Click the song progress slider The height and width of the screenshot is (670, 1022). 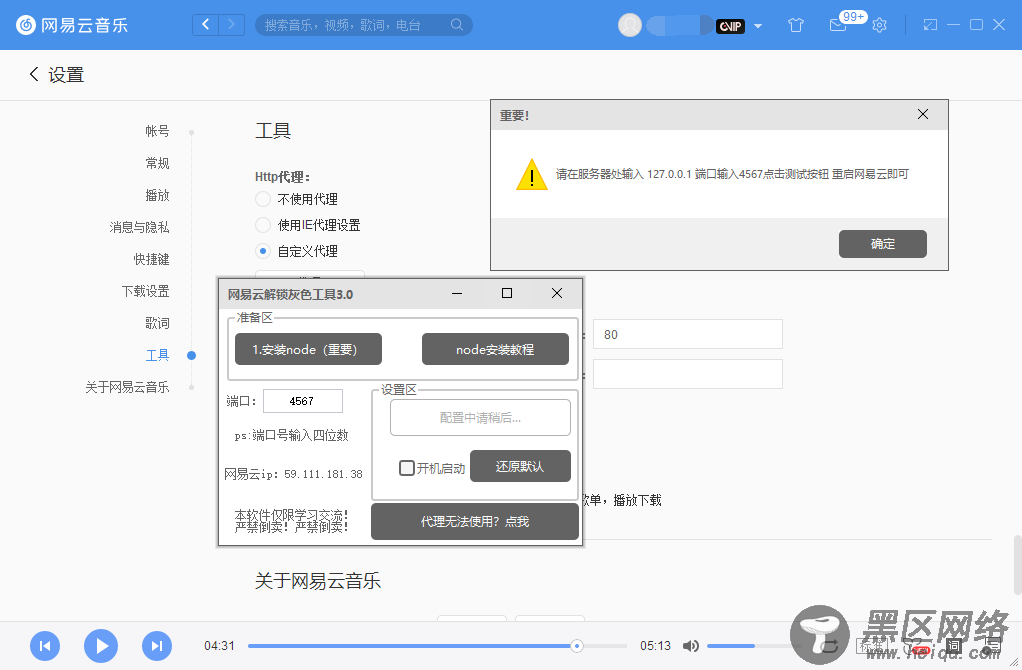pos(437,646)
